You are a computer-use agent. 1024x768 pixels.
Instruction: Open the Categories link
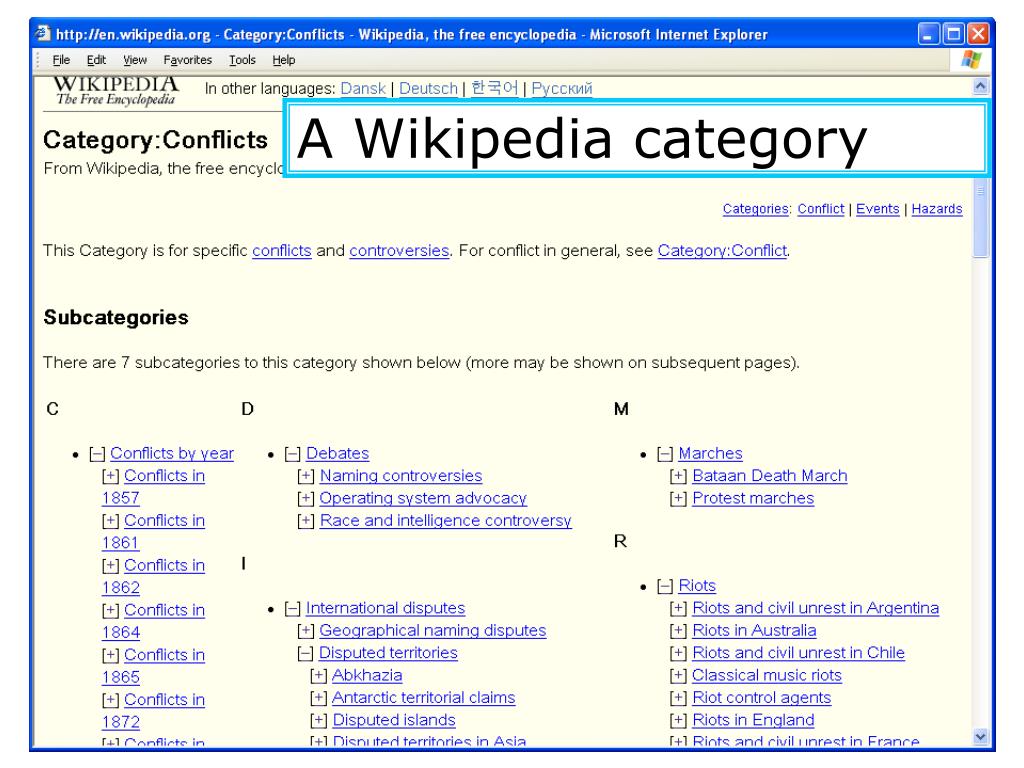click(x=756, y=209)
